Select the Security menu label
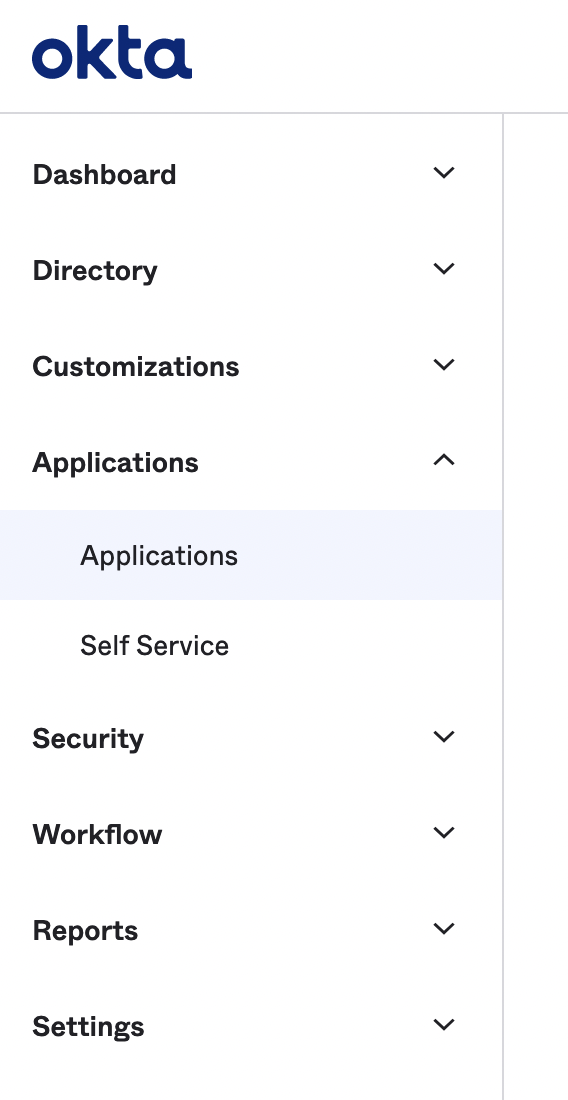 (88, 739)
